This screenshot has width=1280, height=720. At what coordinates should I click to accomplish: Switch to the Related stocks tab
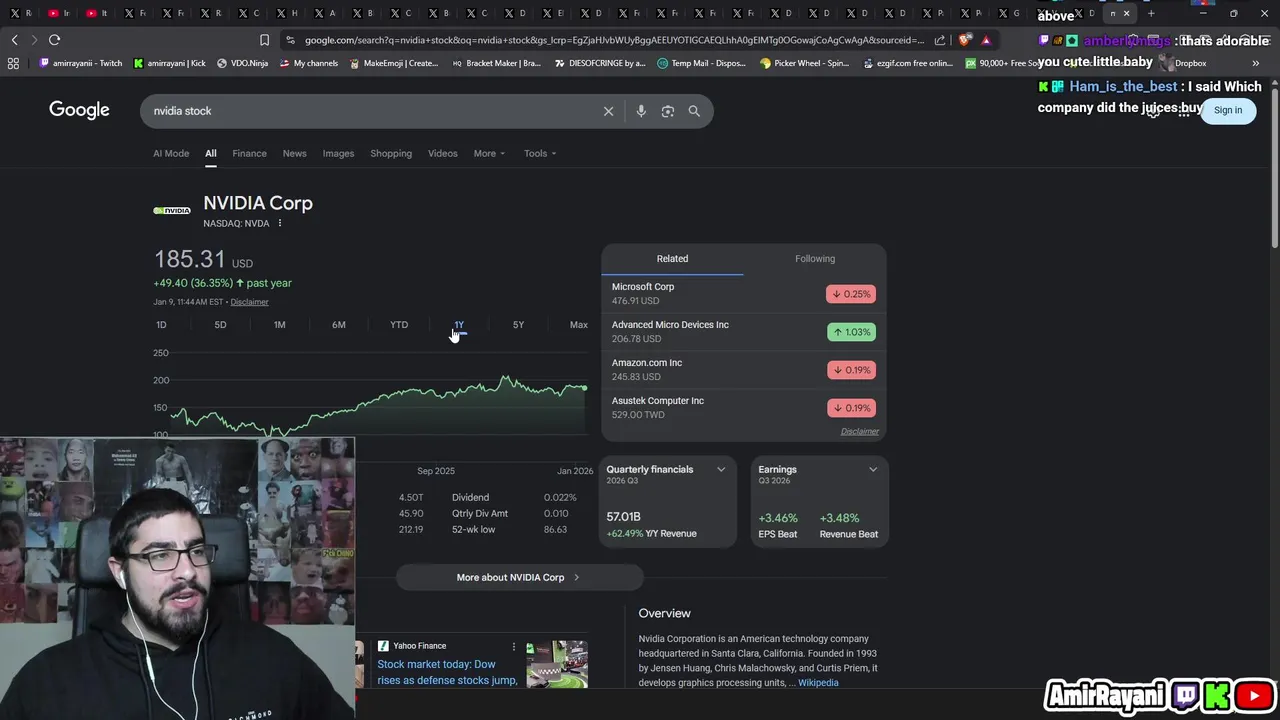(x=672, y=259)
